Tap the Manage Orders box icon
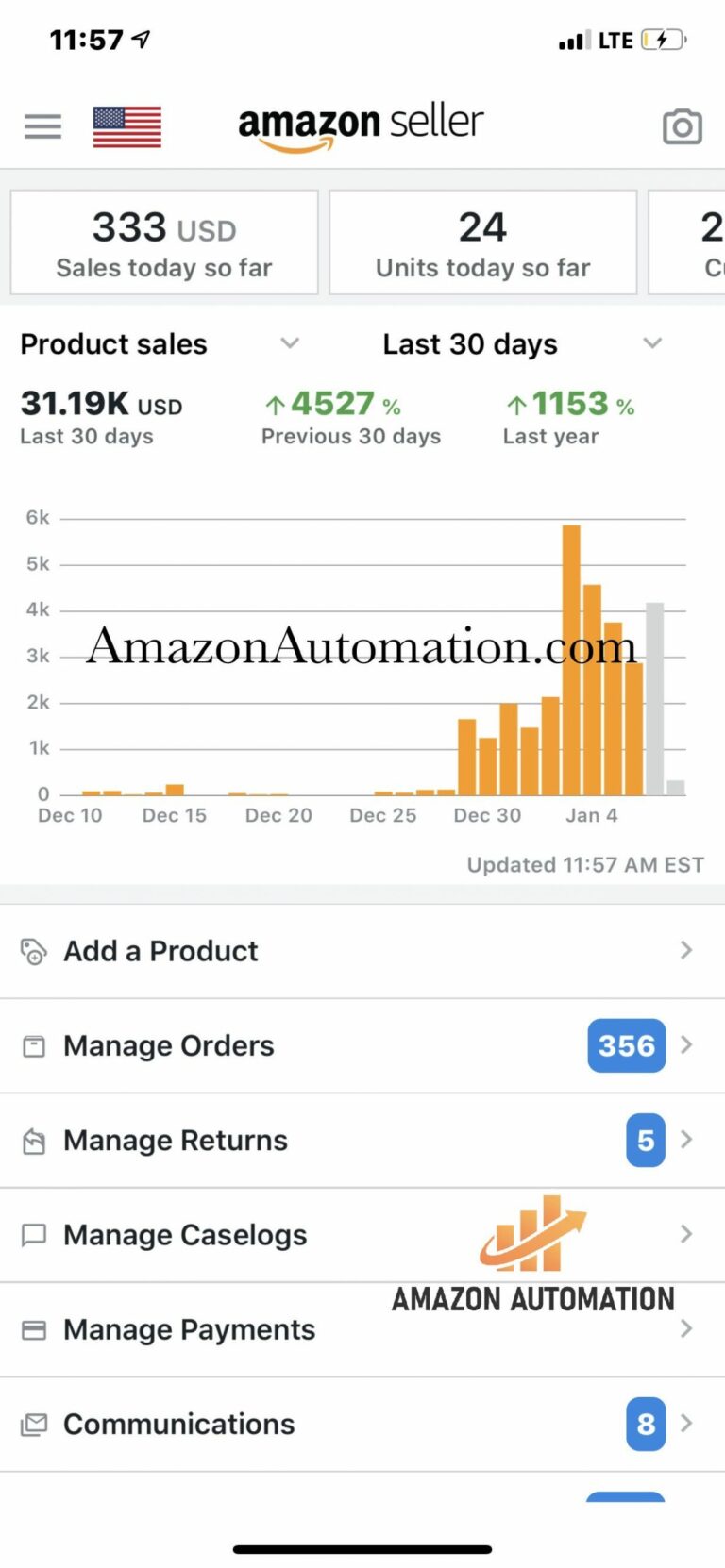The width and height of the screenshot is (725, 1568). (x=34, y=1045)
